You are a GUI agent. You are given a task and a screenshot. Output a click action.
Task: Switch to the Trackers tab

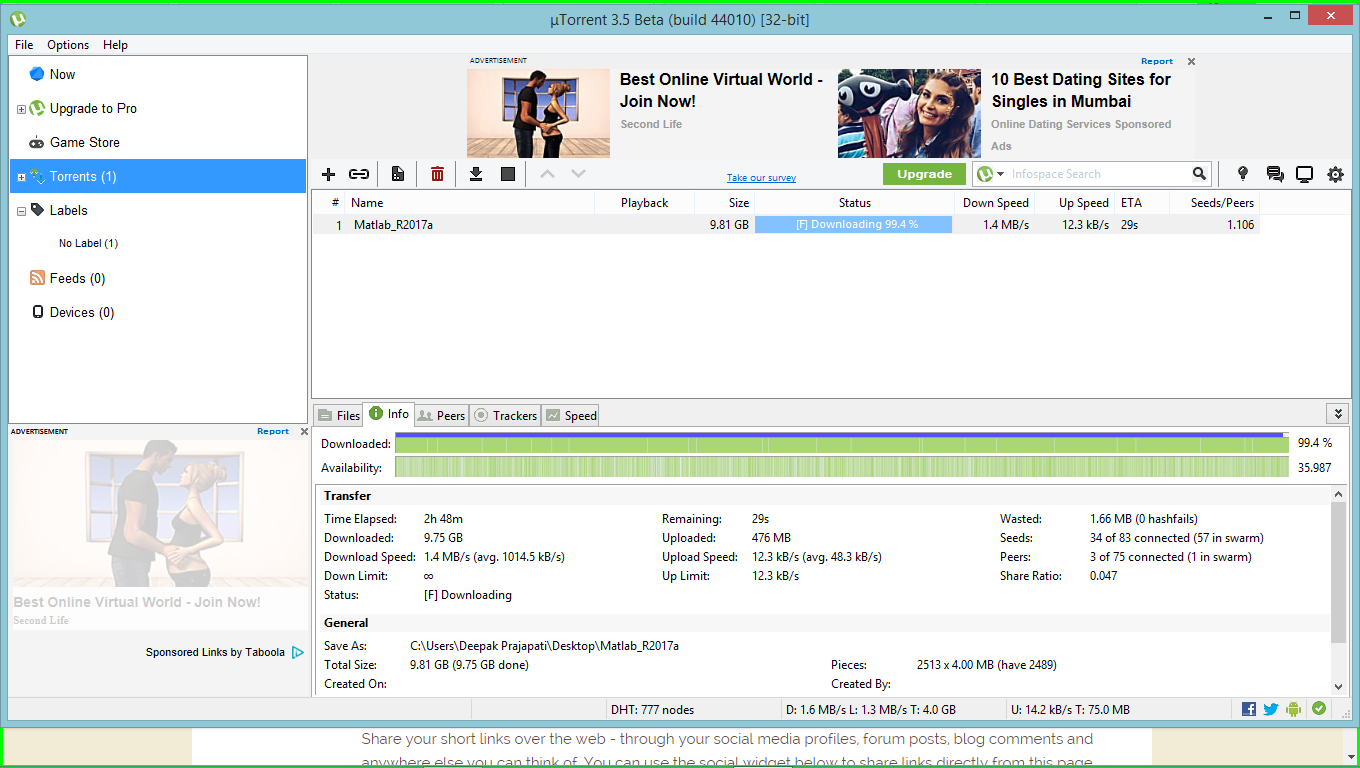tap(505, 415)
